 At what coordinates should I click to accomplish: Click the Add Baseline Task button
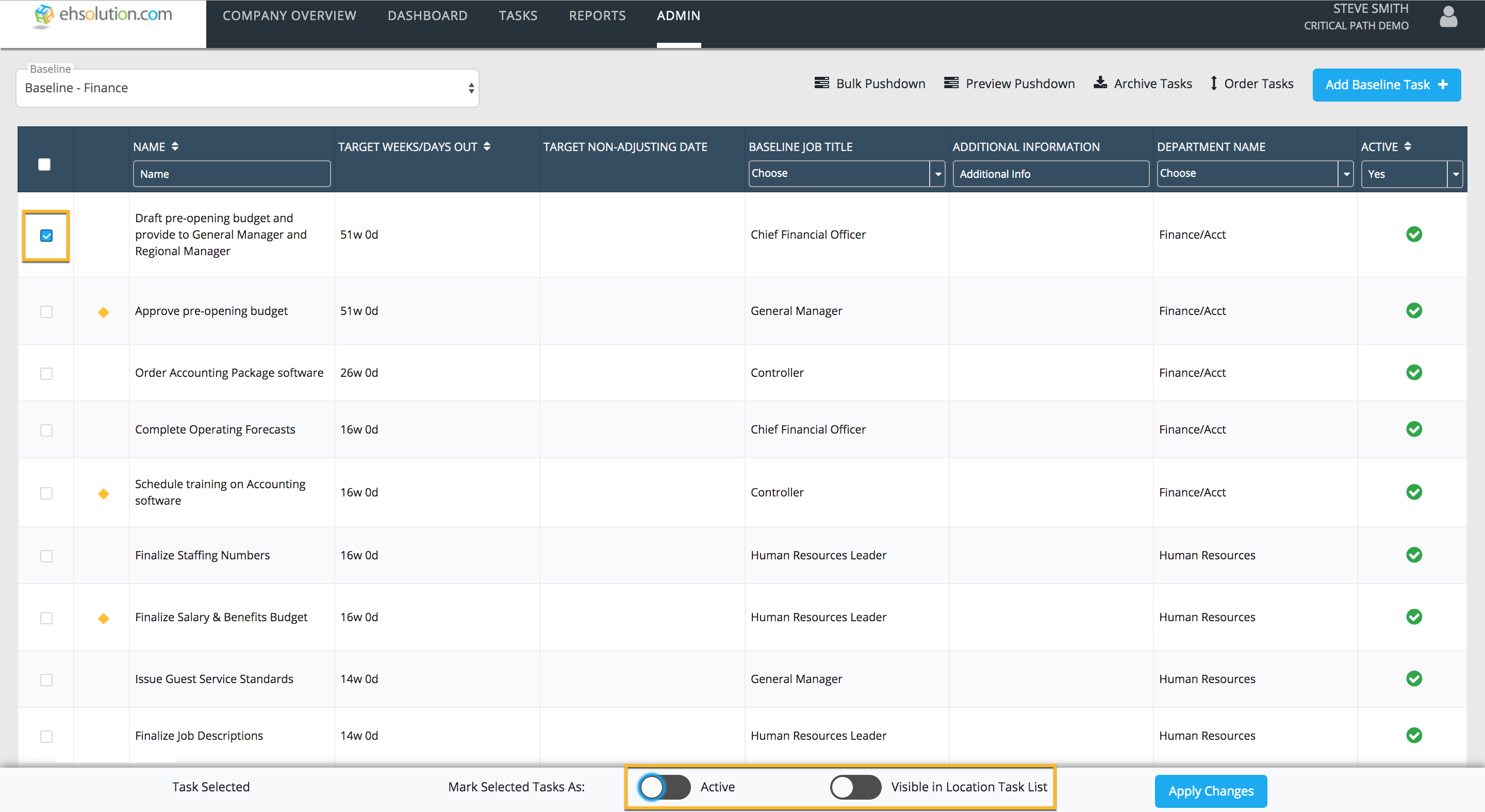pyautogui.click(x=1387, y=85)
